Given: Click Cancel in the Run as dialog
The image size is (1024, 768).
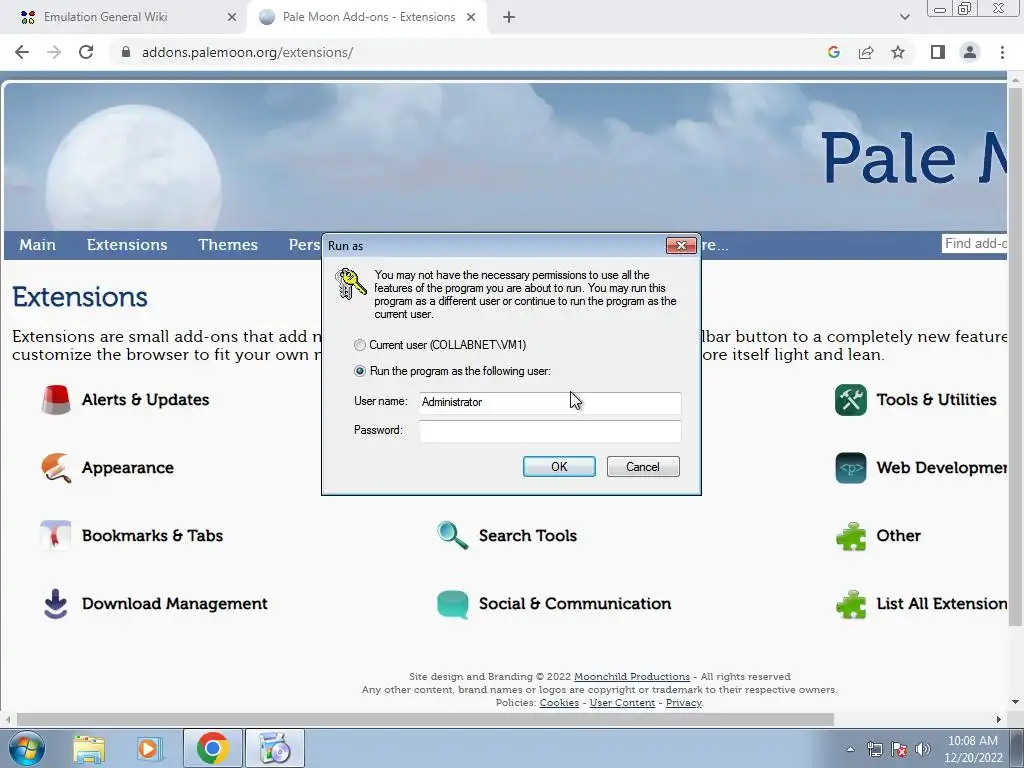Looking at the screenshot, I should (643, 466).
